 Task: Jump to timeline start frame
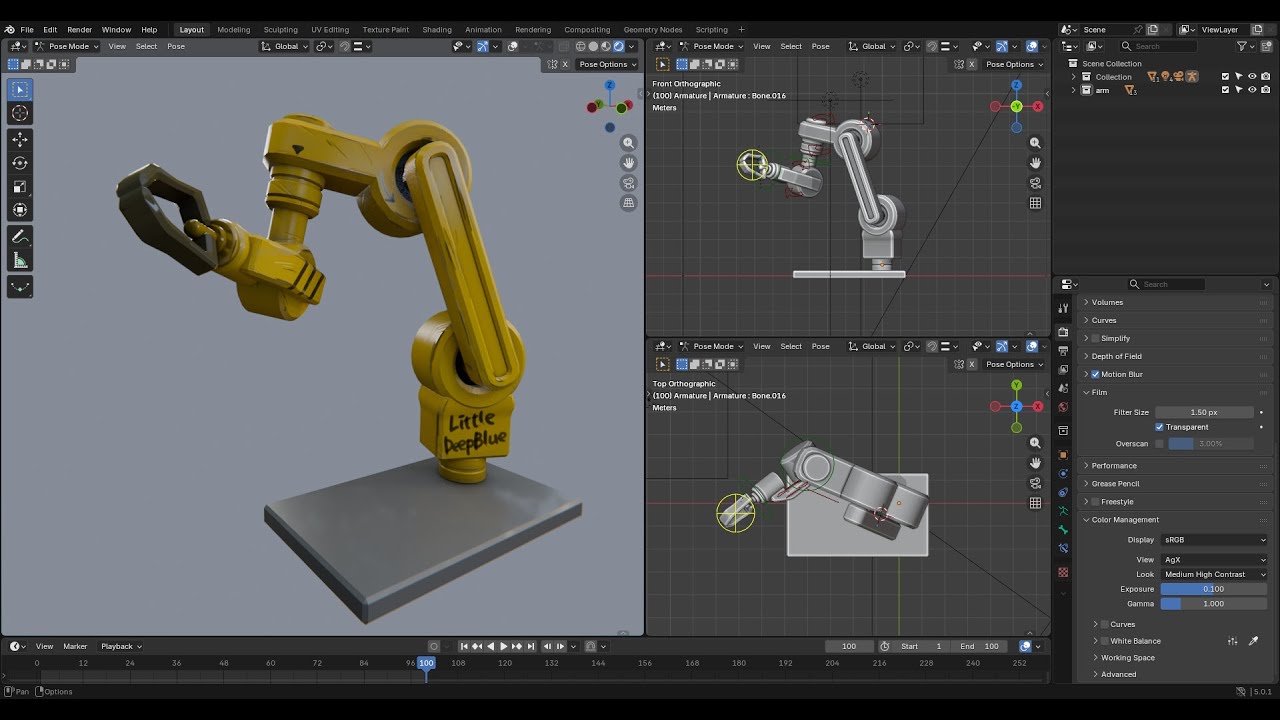pos(464,646)
